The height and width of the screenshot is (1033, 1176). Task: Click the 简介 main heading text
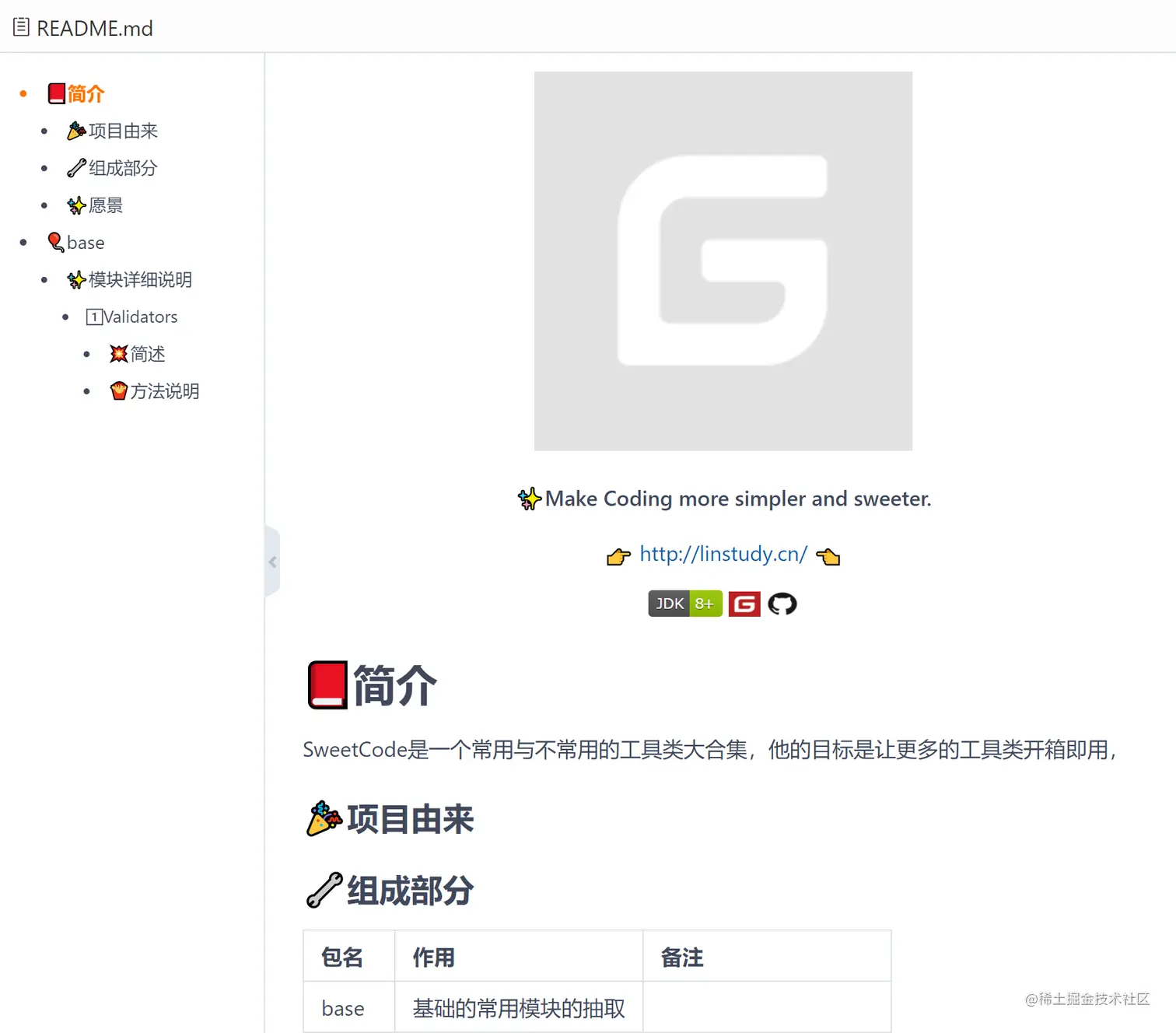395,685
